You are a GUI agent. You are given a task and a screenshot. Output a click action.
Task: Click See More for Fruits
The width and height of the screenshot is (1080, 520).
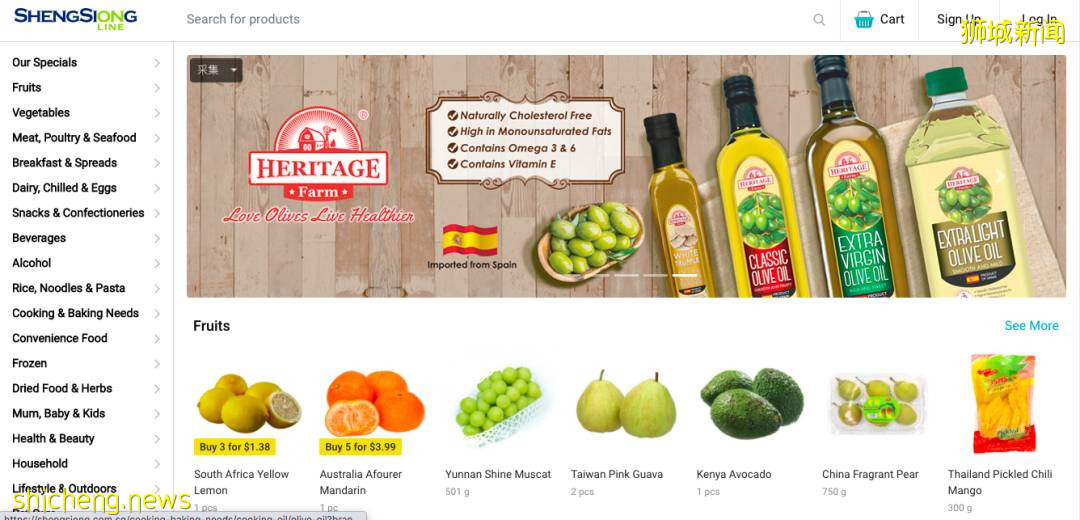pos(1031,326)
